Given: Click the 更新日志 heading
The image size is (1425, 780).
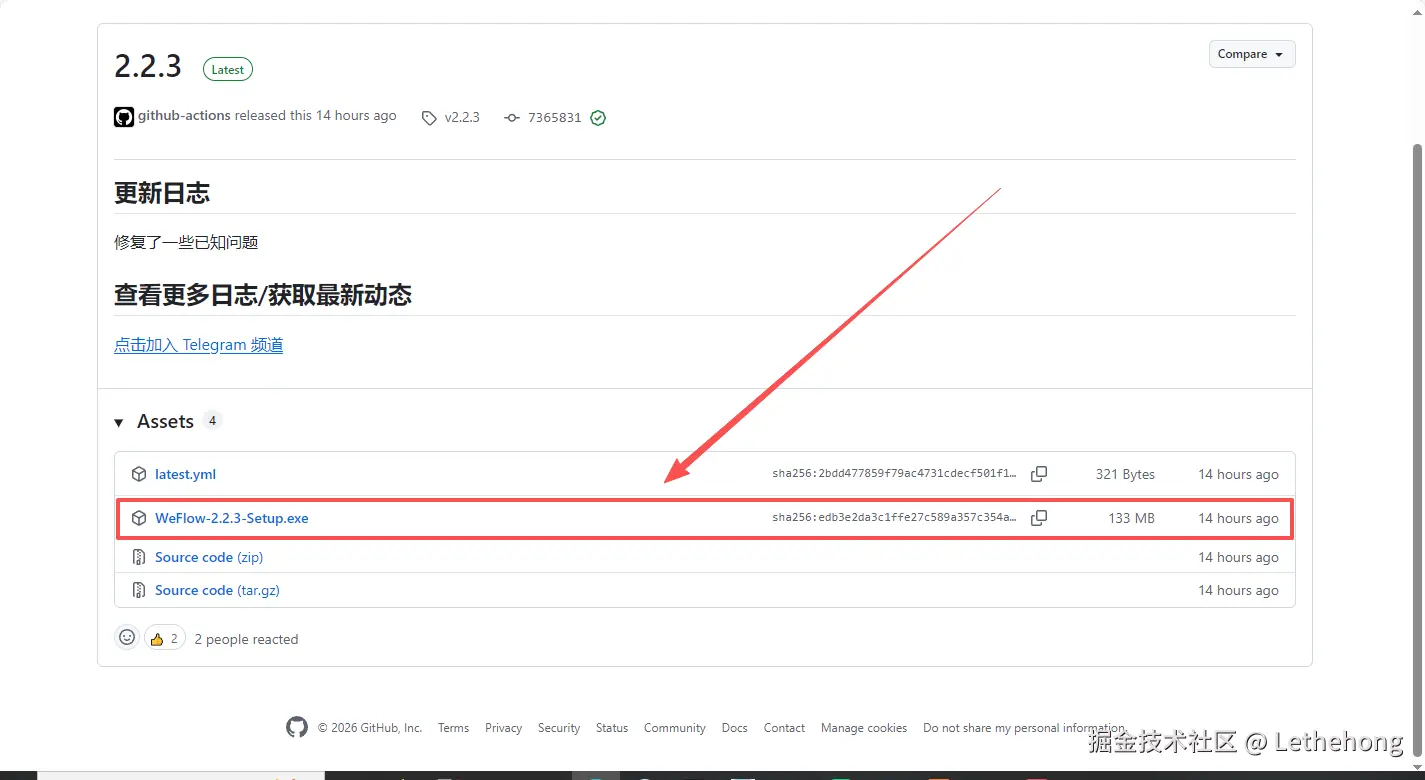Looking at the screenshot, I should 162,193.
